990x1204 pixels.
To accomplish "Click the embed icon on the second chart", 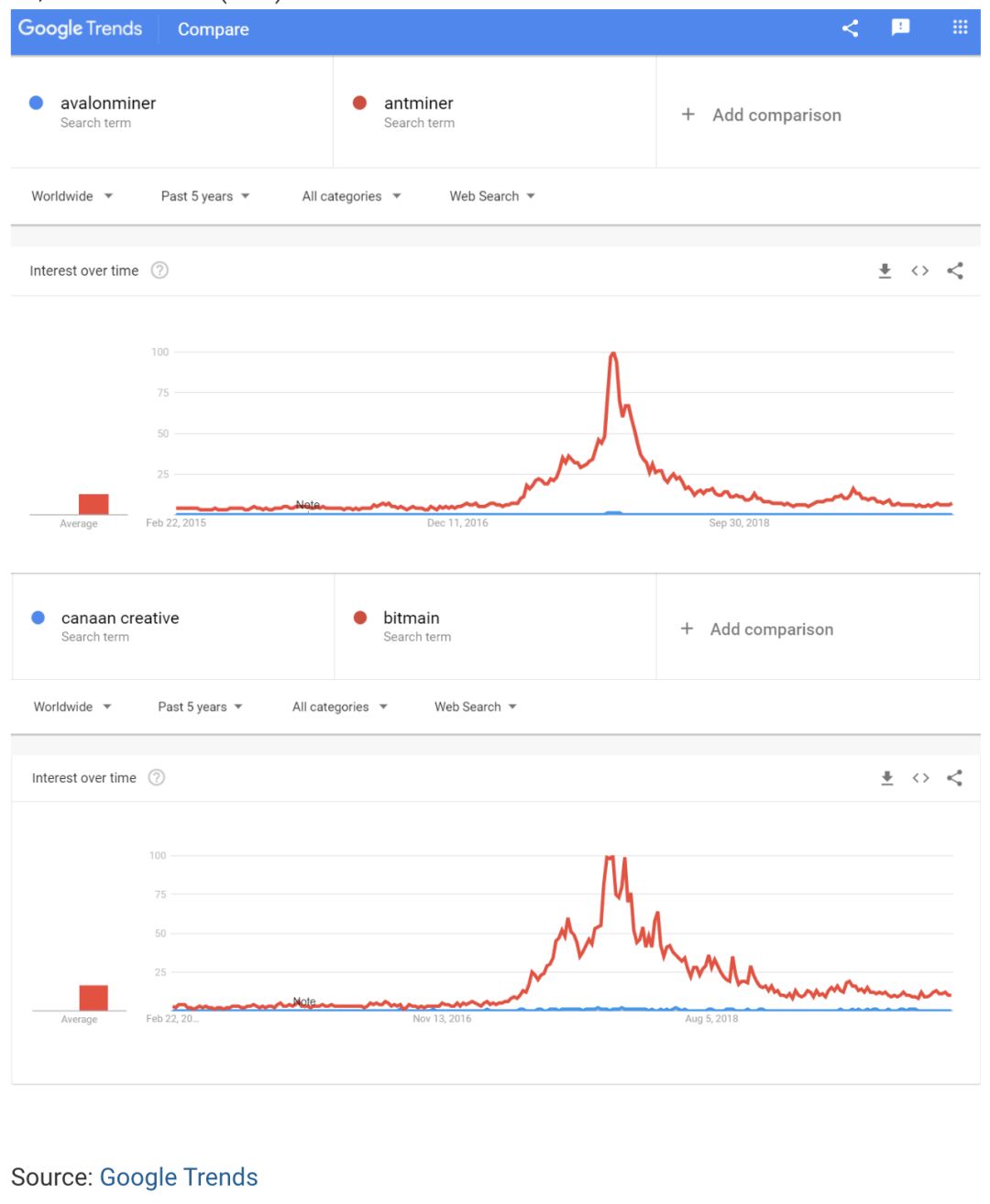I will click(920, 778).
